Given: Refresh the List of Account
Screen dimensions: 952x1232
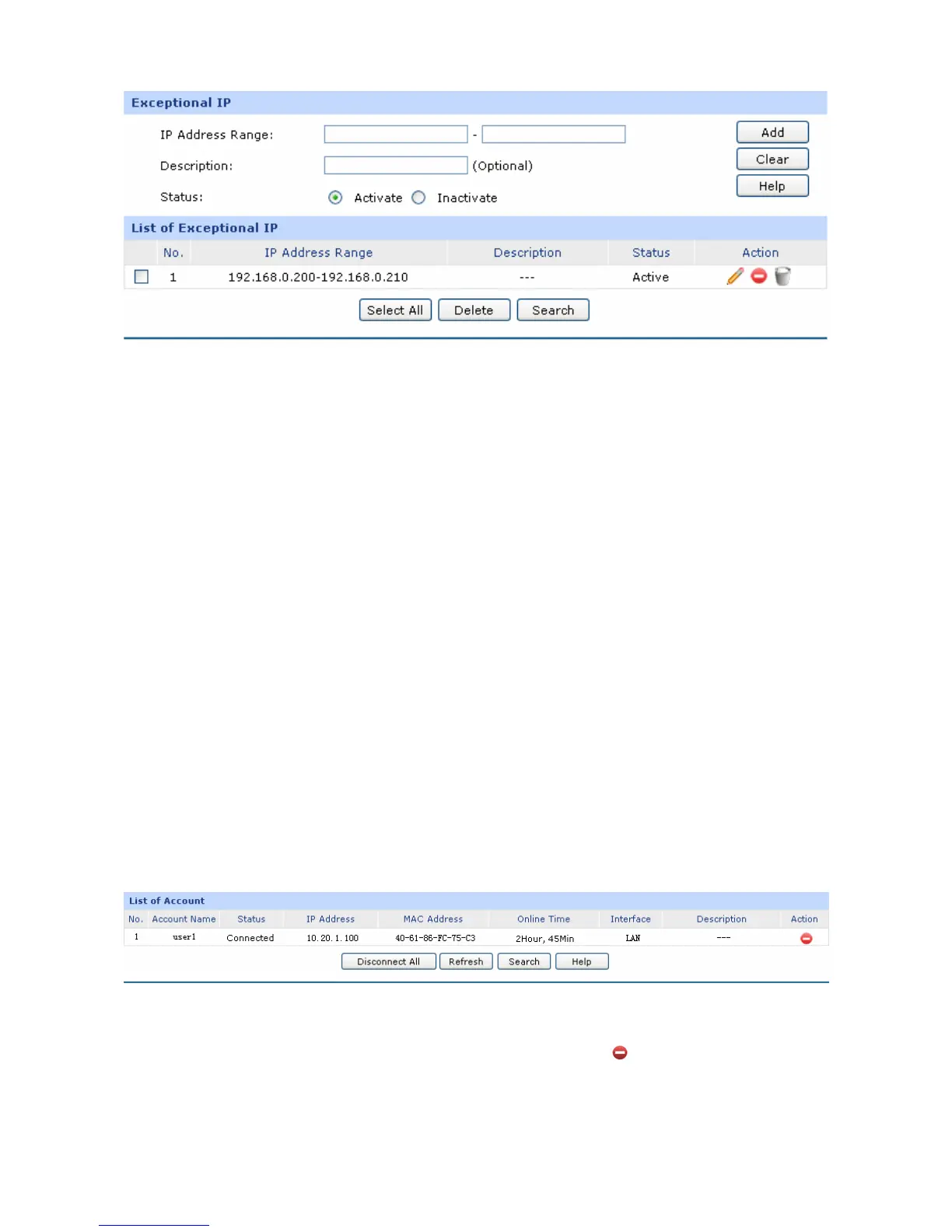Looking at the screenshot, I should click(466, 962).
